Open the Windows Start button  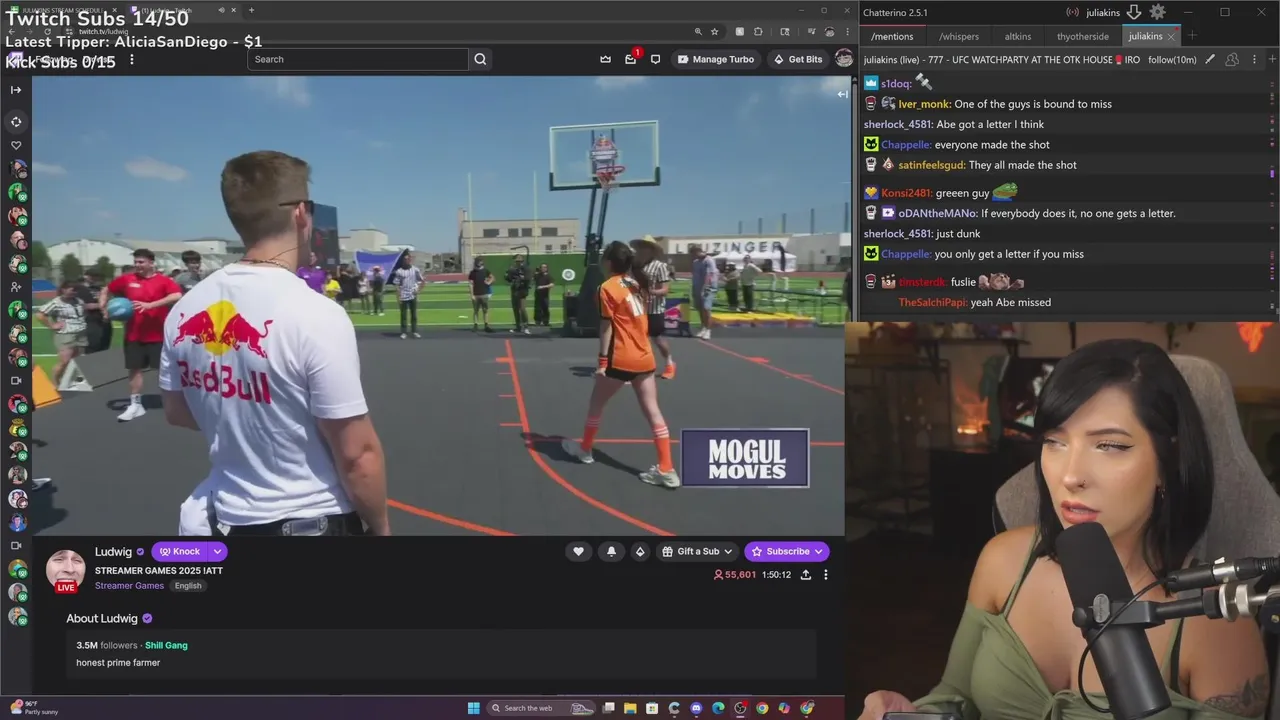474,708
